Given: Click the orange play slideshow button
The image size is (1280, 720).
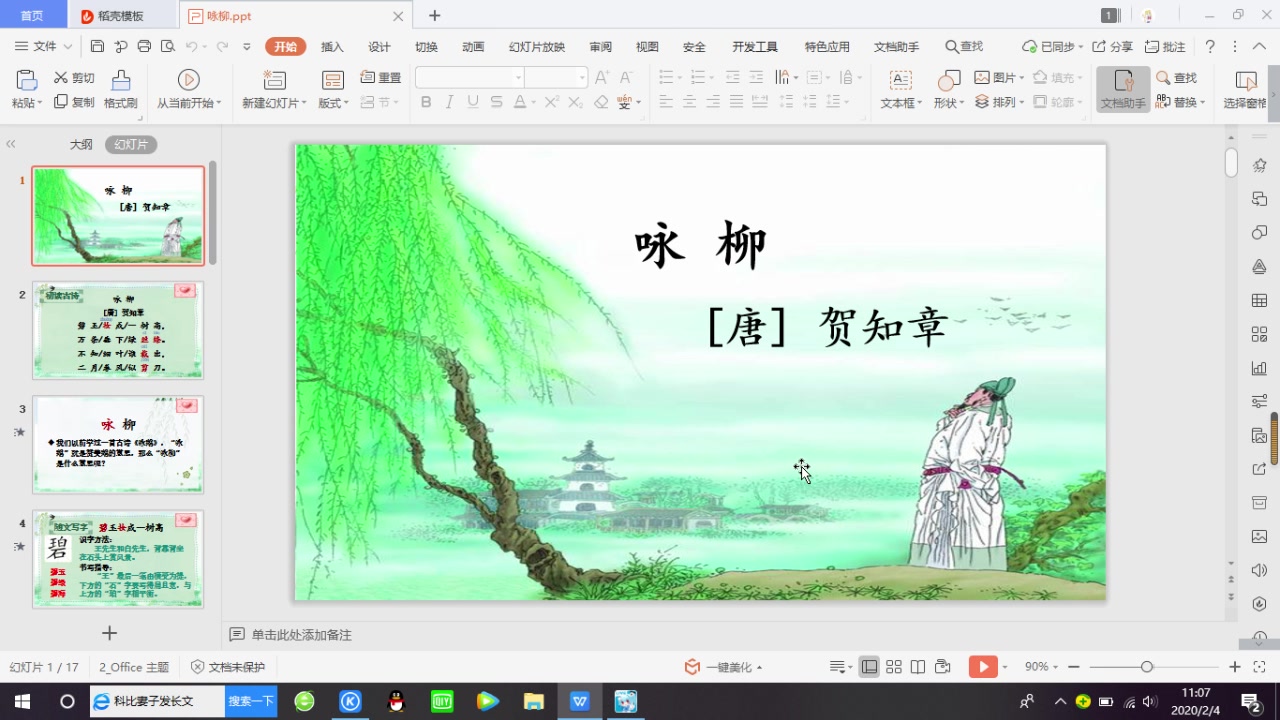Looking at the screenshot, I should pos(983,667).
